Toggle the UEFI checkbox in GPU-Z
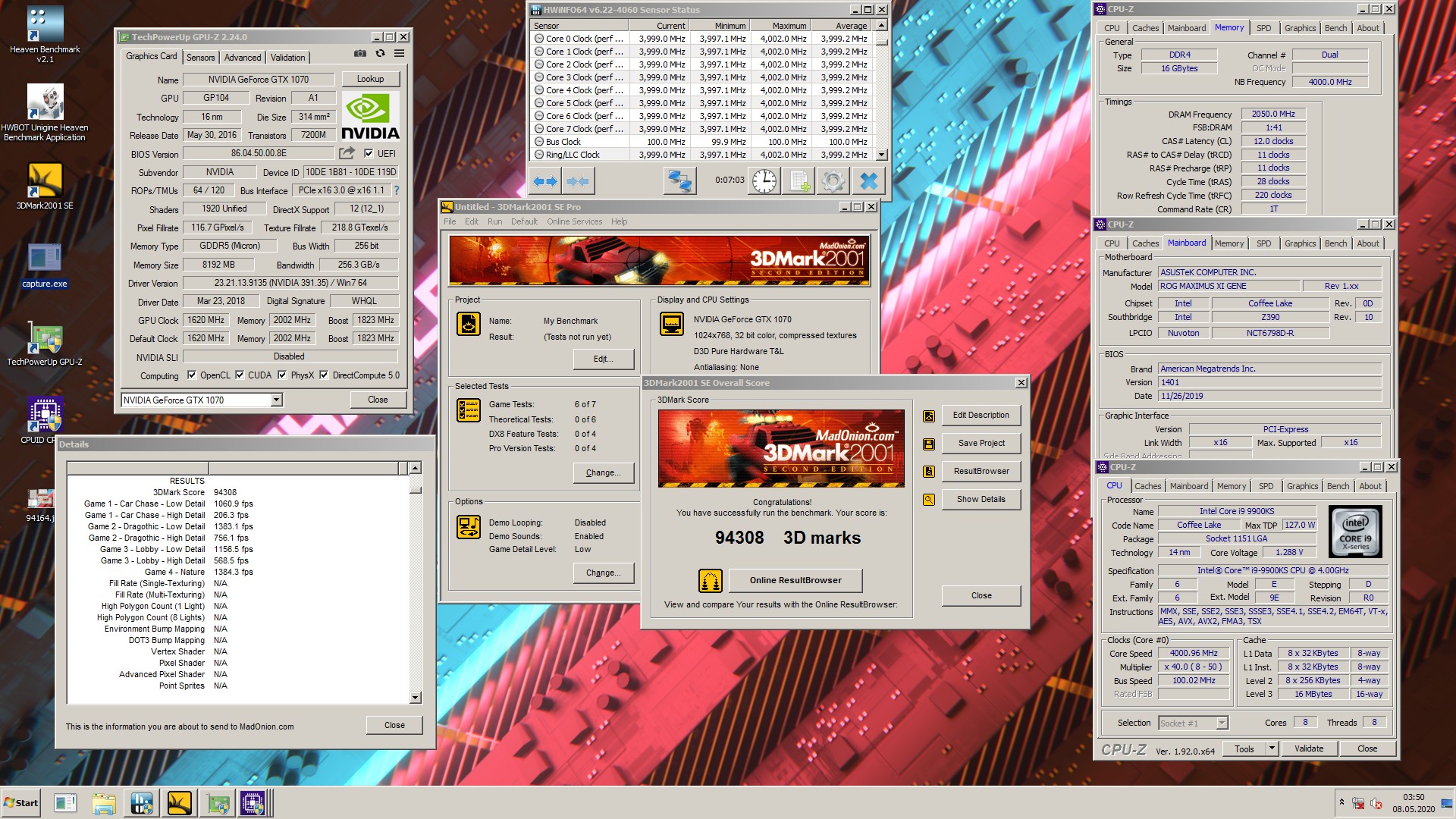Image resolution: width=1456 pixels, height=819 pixels. 369,153
